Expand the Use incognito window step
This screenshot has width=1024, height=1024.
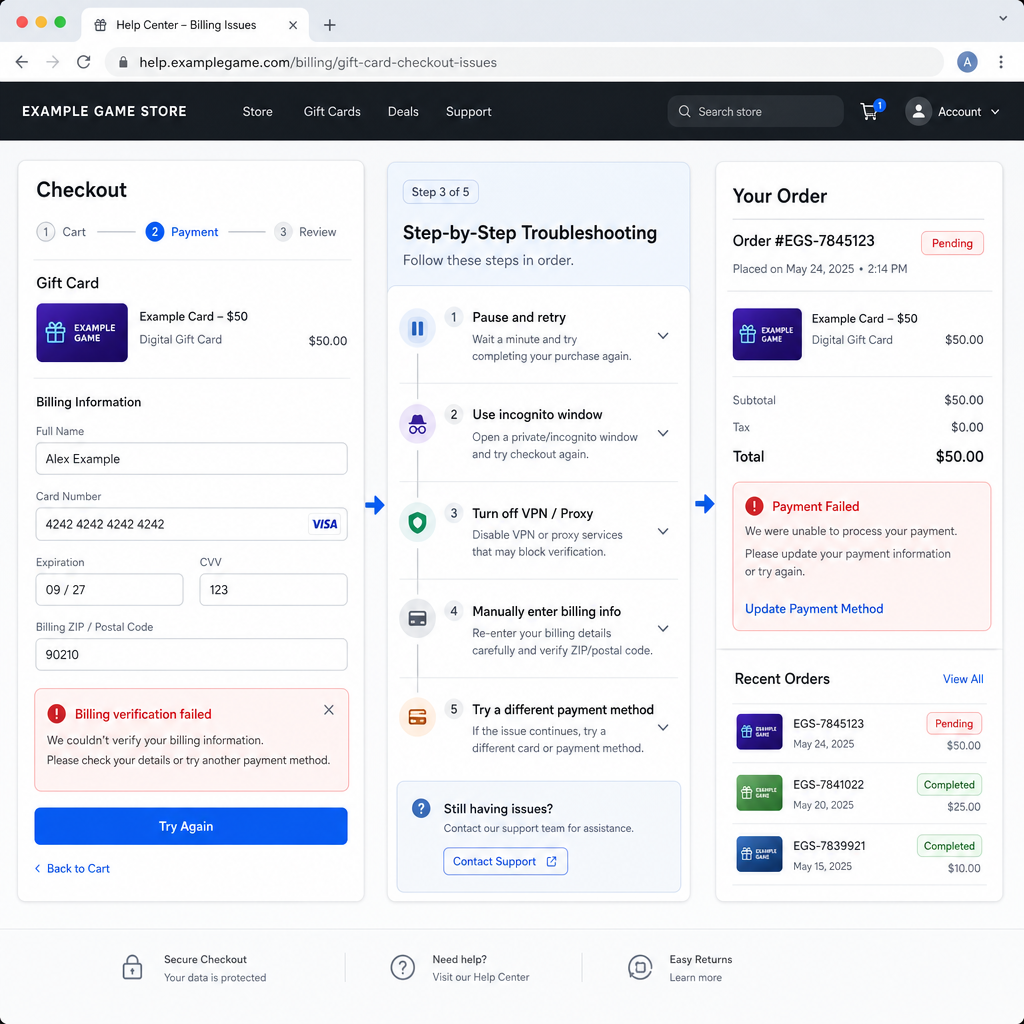point(663,433)
